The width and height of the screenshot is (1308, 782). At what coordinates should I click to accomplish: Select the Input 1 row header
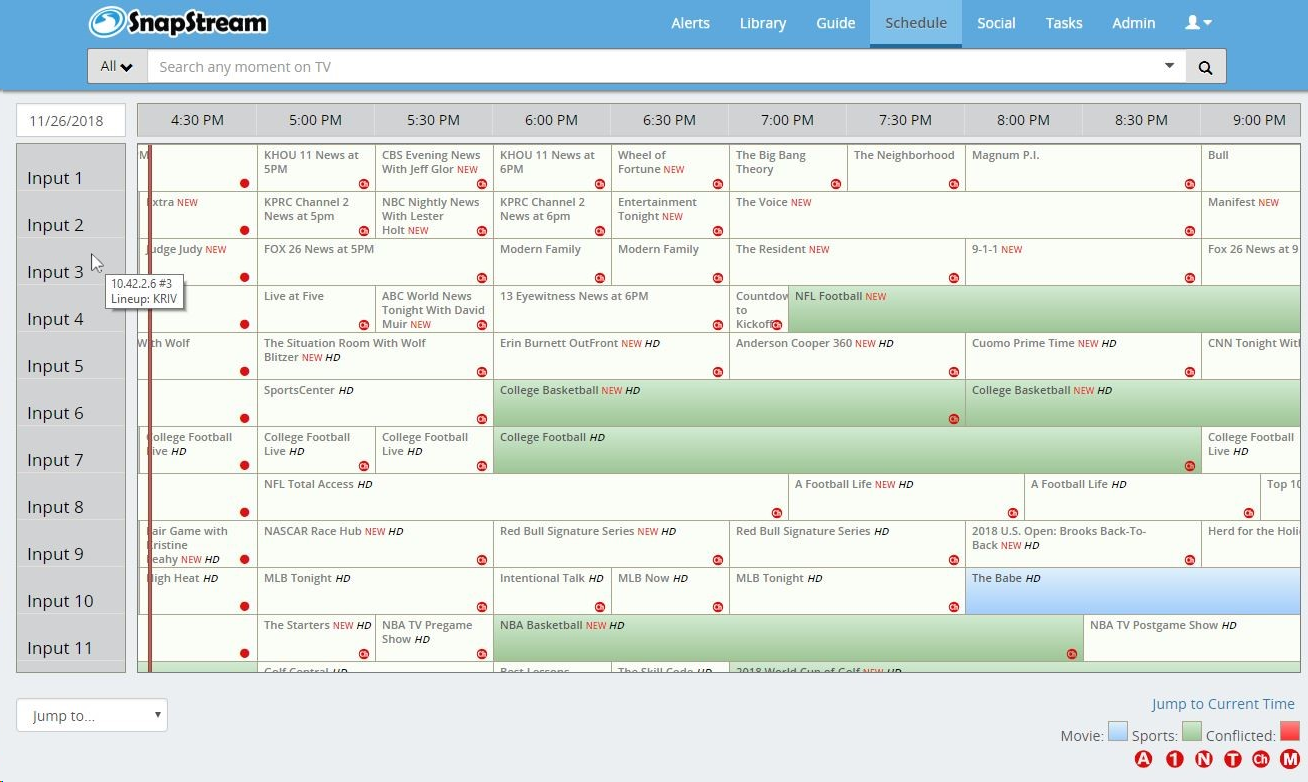pyautogui.click(x=71, y=168)
